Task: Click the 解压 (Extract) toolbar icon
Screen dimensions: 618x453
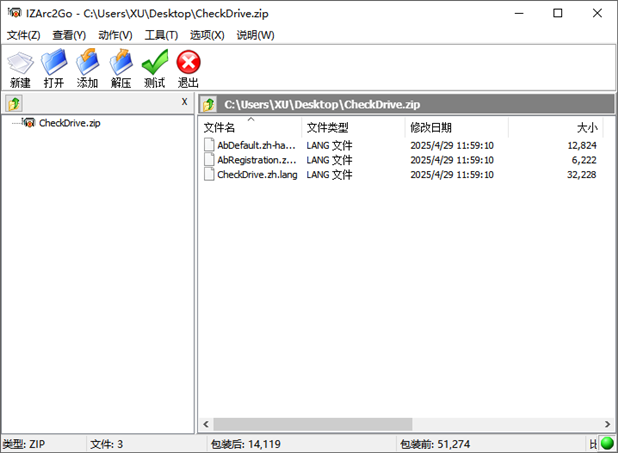Action: tap(121, 62)
